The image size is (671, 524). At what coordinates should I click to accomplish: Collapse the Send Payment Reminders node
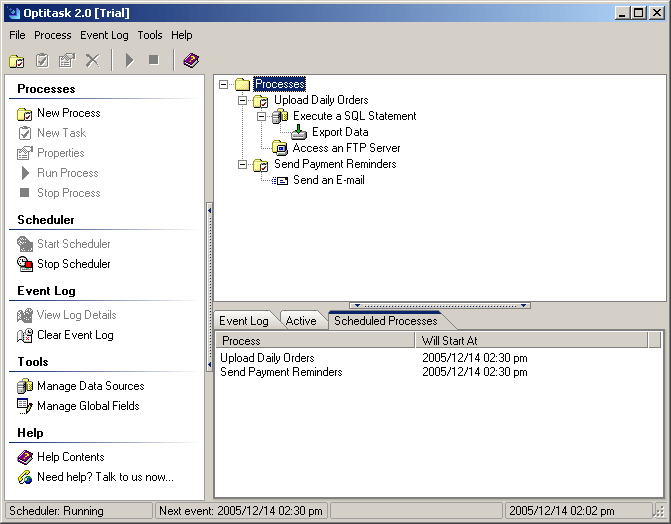(x=242, y=164)
